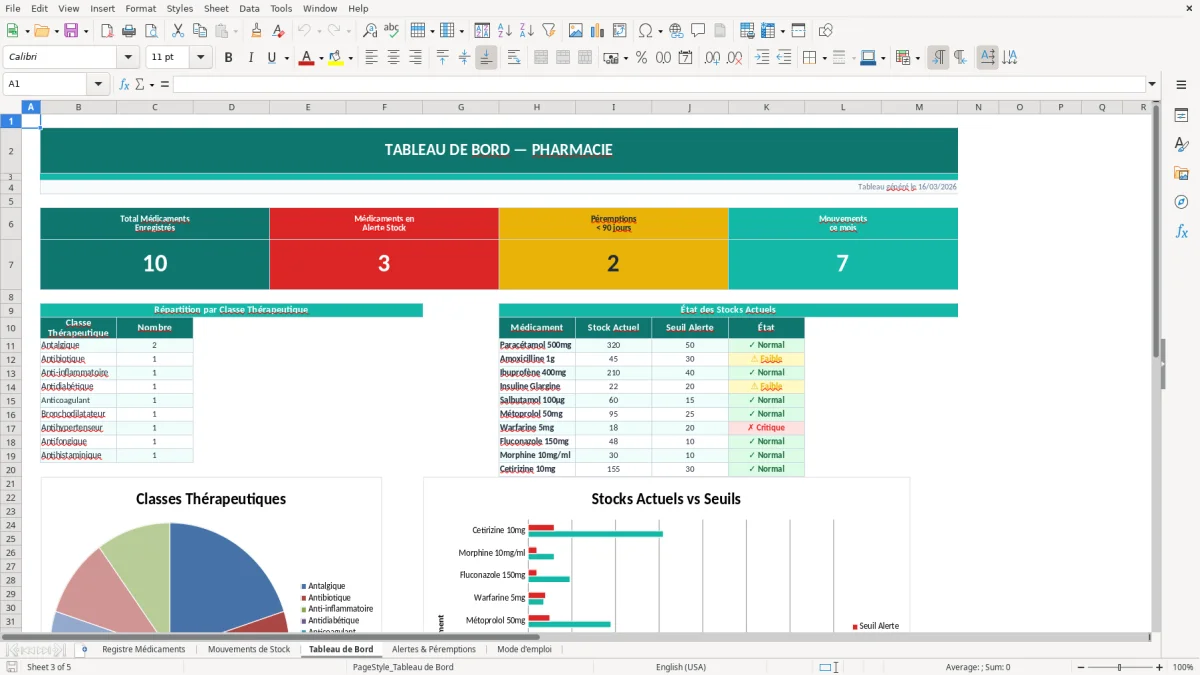Toggle Underline formatting
The height and width of the screenshot is (675, 1200).
[271, 58]
